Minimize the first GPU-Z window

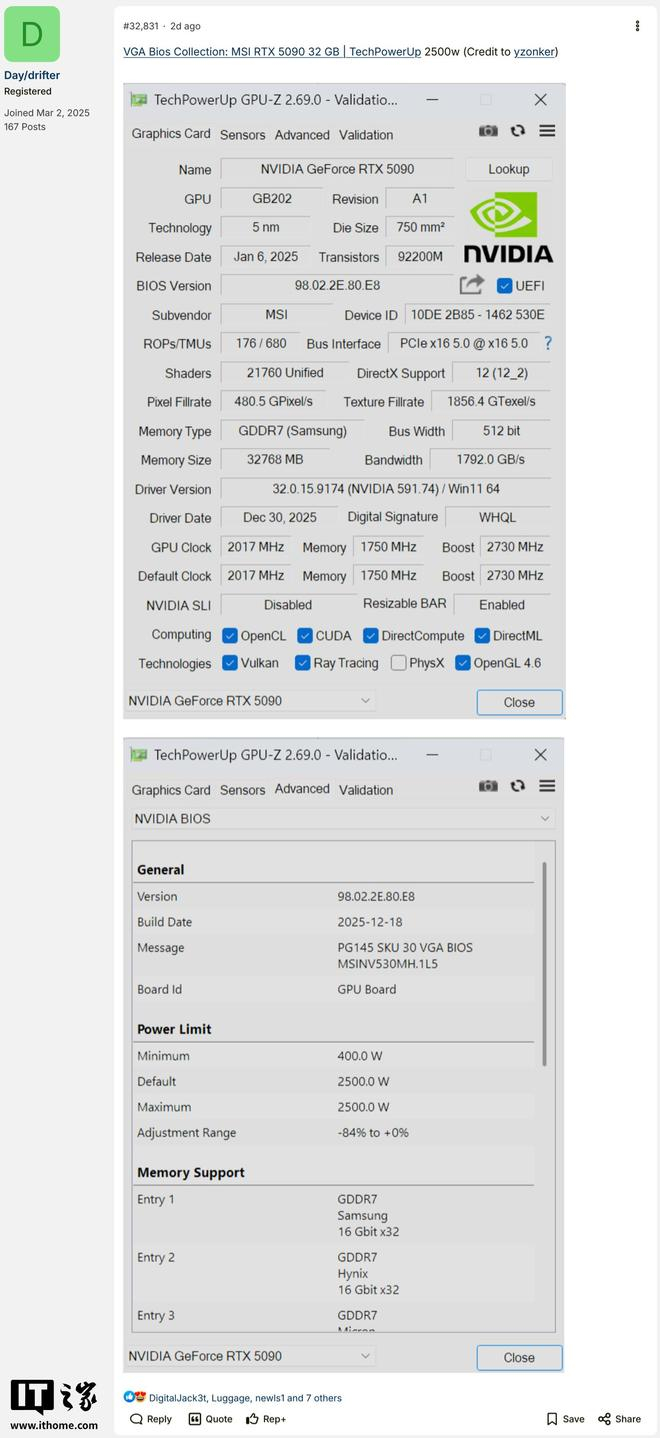pos(432,100)
